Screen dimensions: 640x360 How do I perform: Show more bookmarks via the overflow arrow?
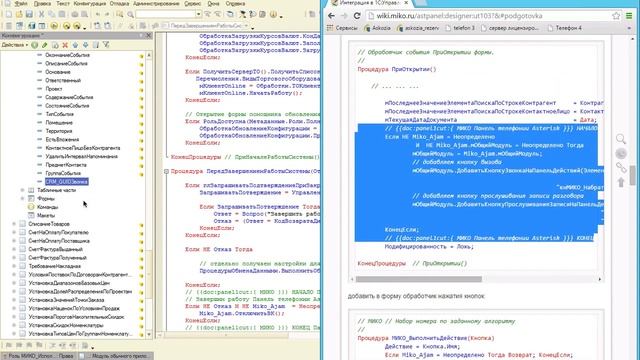click(629, 28)
